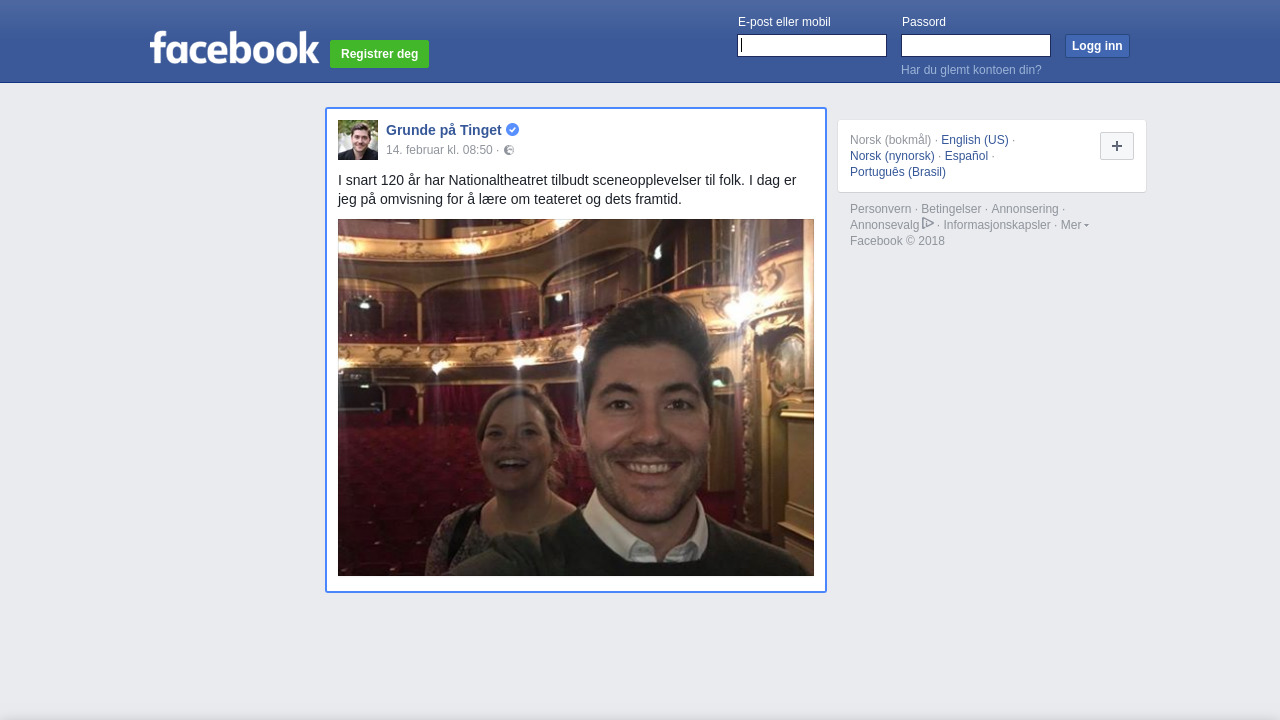Open Grunde på Tinget page name link
The width and height of the screenshot is (1280, 720).
coord(444,130)
